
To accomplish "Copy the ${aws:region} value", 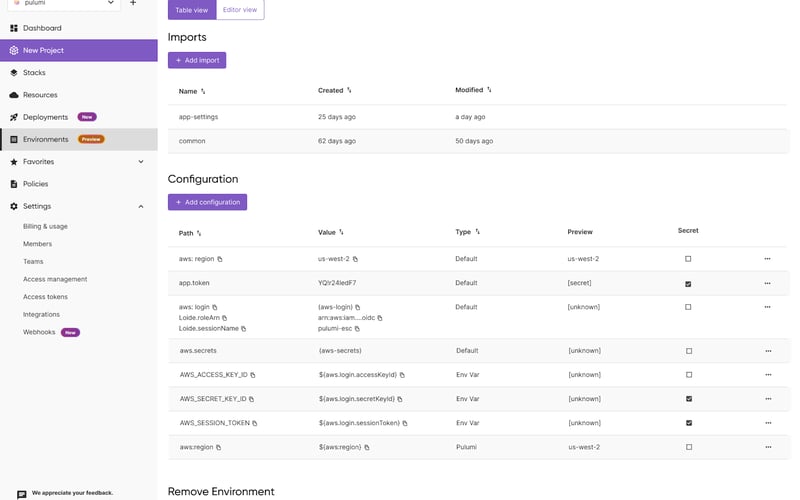I will tap(366, 447).
